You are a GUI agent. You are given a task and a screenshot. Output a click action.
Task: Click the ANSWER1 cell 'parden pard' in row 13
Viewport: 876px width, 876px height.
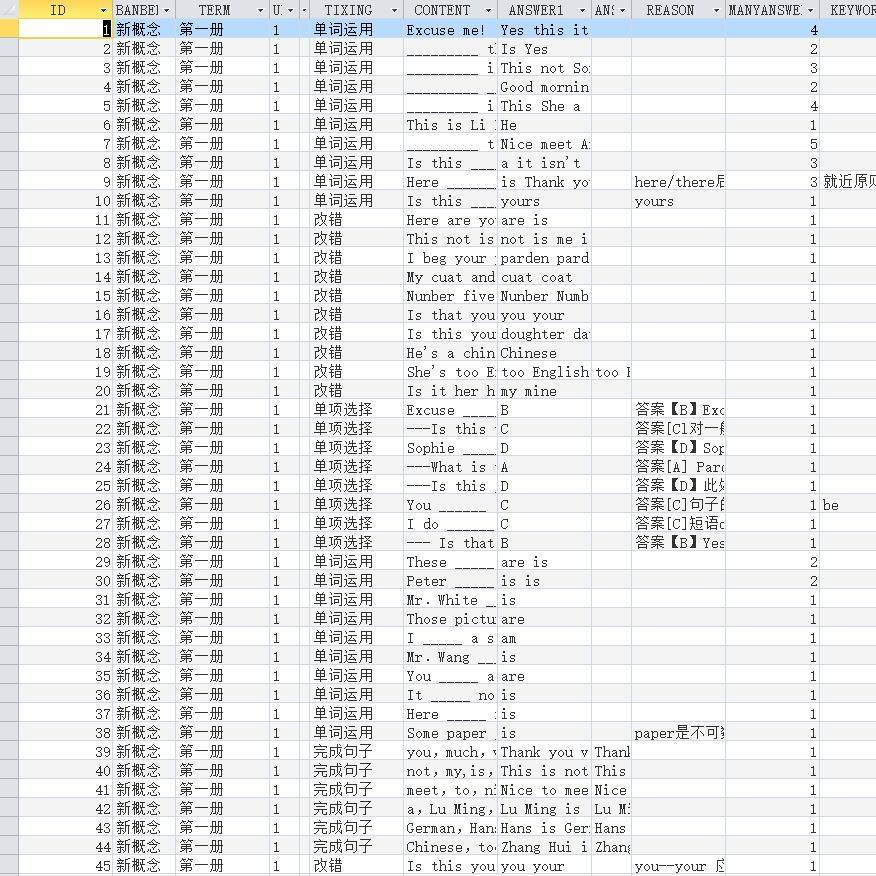pyautogui.click(x=544, y=258)
